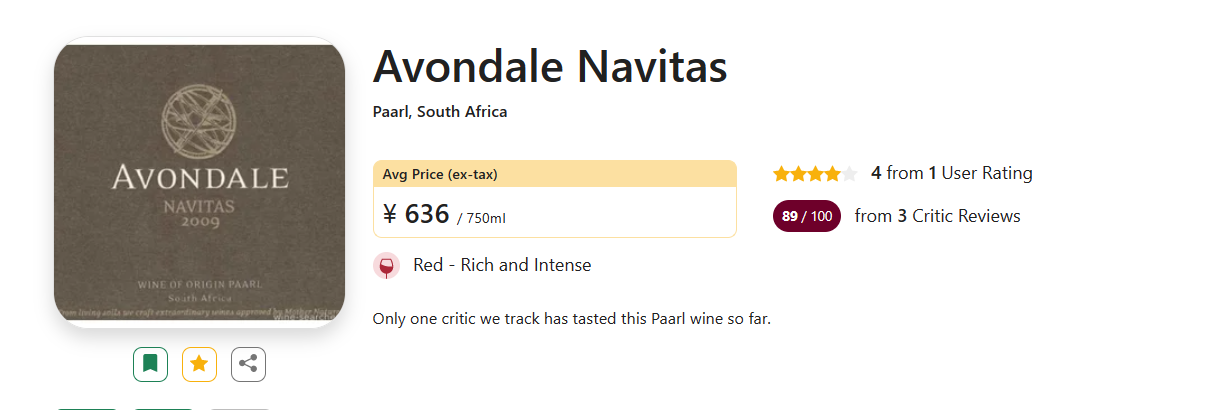1216x410 pixels.
Task: Open the Red - Rich and Intense style link
Action: point(501,265)
